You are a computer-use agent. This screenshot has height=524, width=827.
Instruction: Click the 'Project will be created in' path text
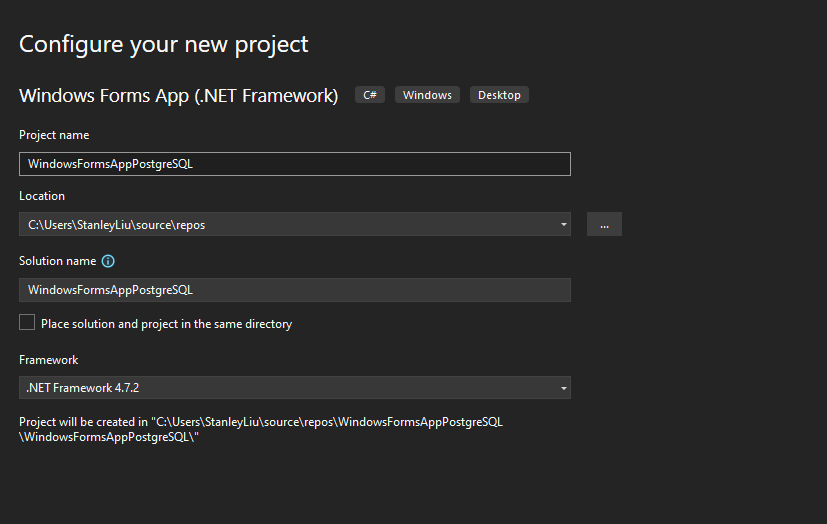click(x=260, y=429)
